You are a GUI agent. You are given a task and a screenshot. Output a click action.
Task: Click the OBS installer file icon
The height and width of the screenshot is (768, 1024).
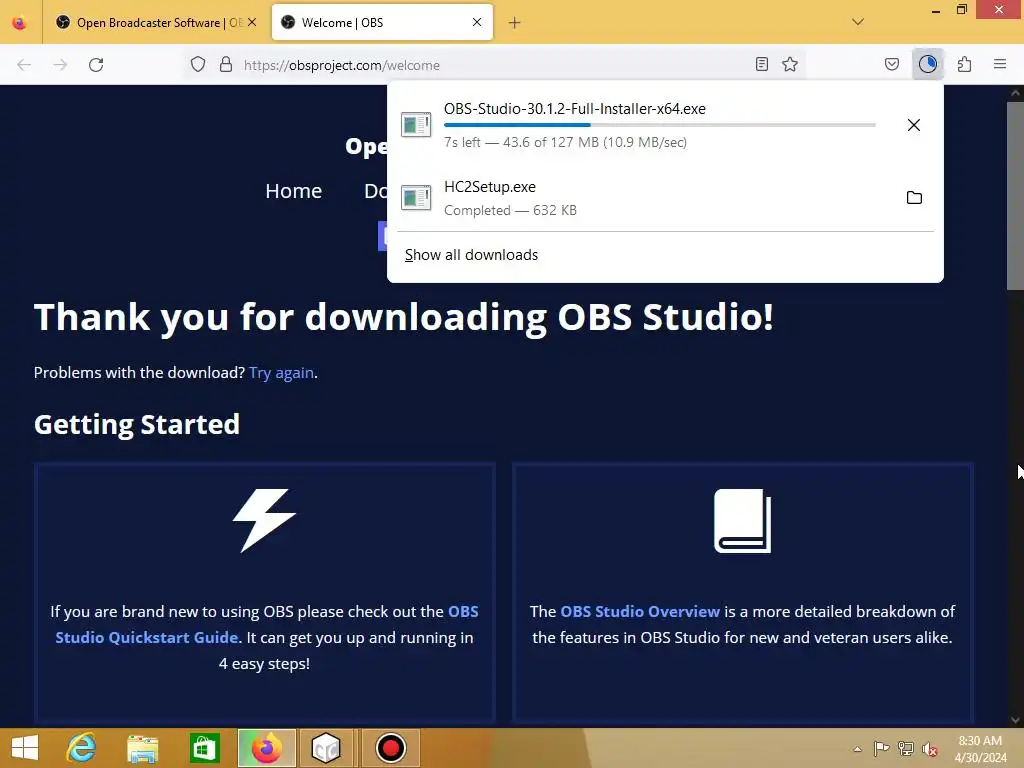[416, 124]
